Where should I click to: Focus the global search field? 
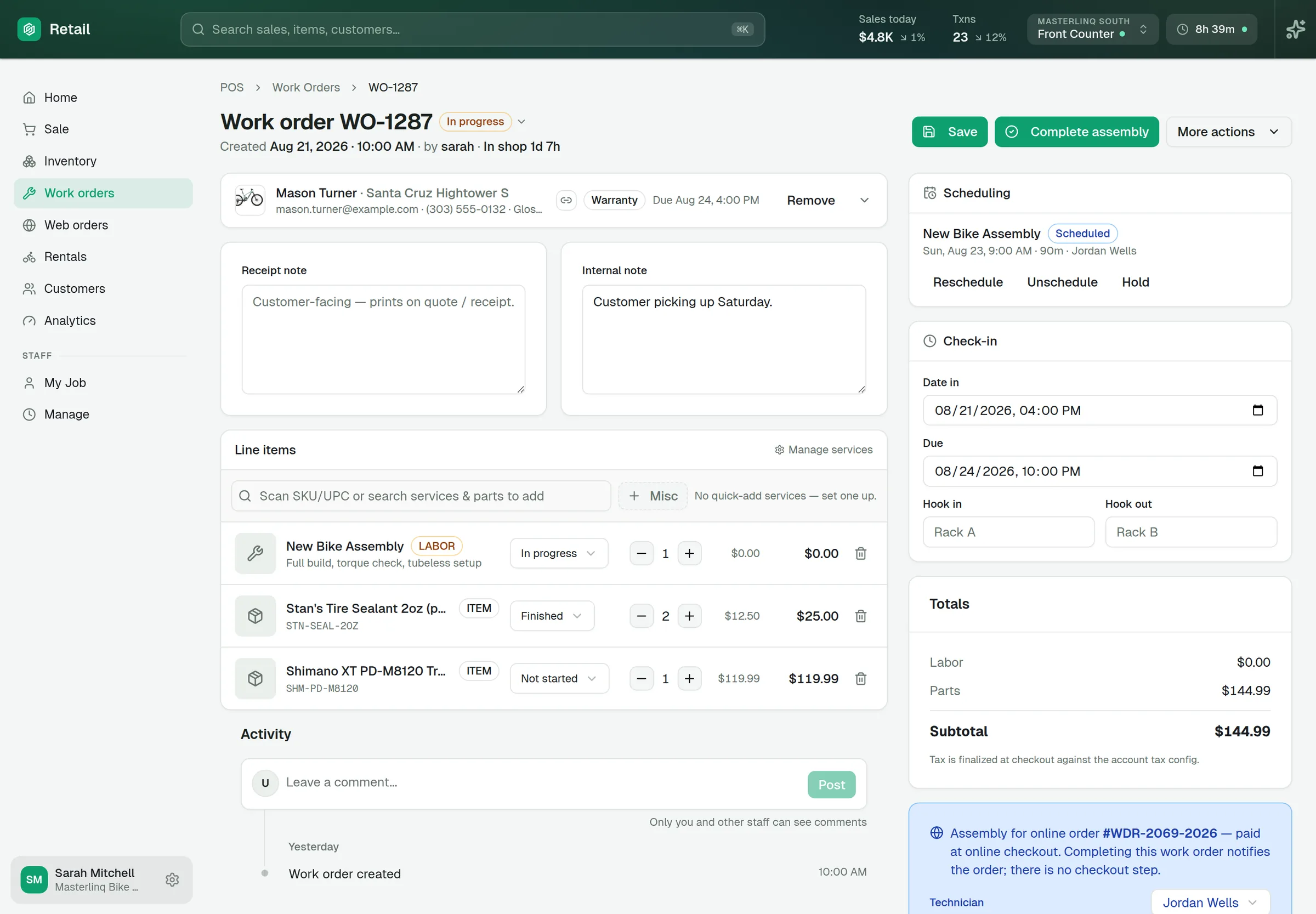pyautogui.click(x=473, y=29)
